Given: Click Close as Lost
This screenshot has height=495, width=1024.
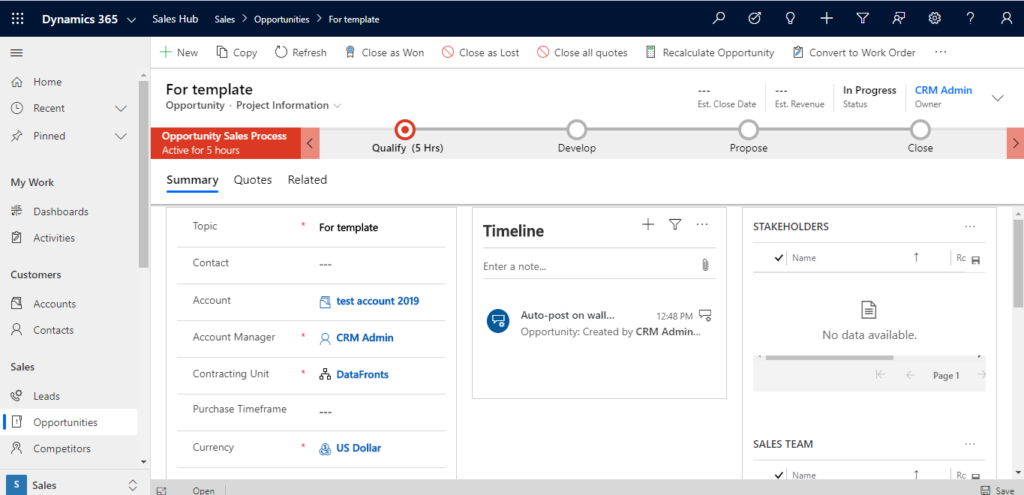Looking at the screenshot, I should pos(480,53).
